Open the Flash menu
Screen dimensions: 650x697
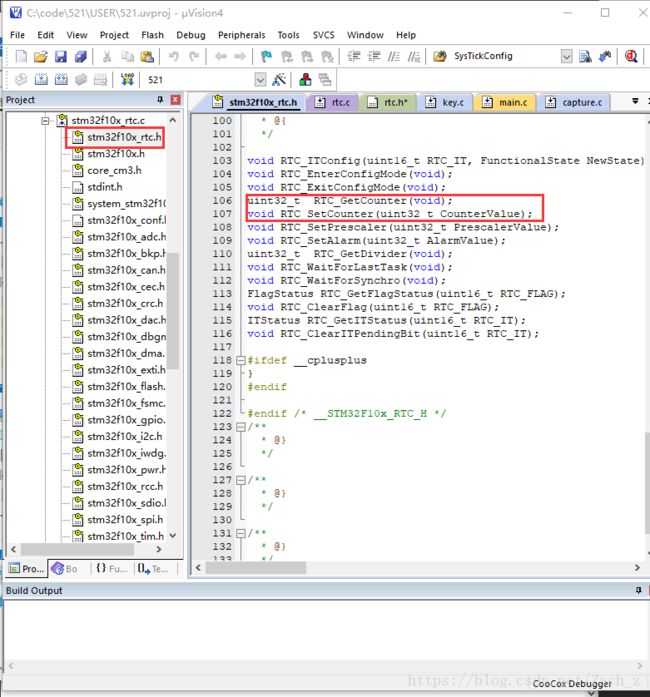pyautogui.click(x=152, y=35)
